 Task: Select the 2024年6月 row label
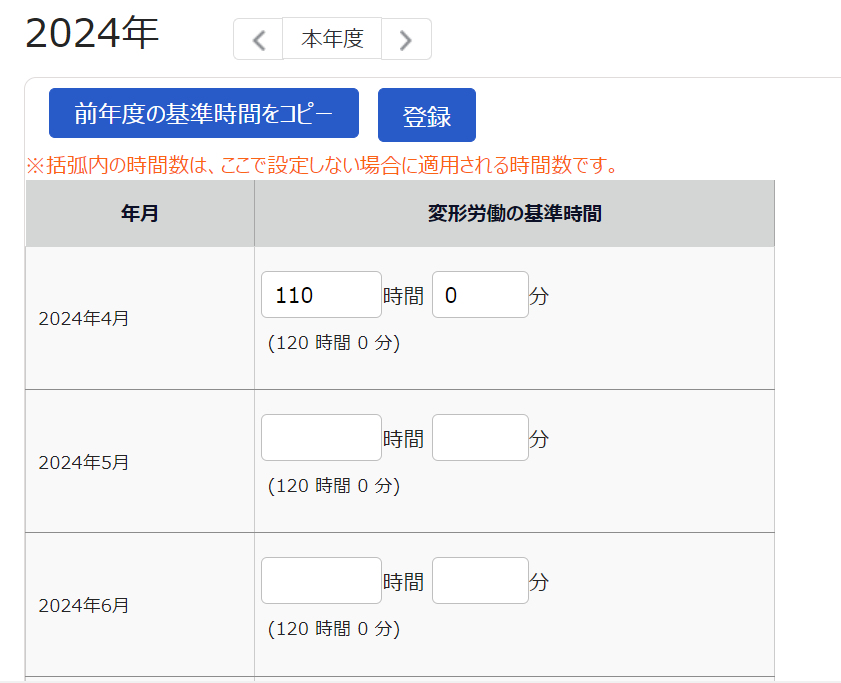(x=84, y=606)
